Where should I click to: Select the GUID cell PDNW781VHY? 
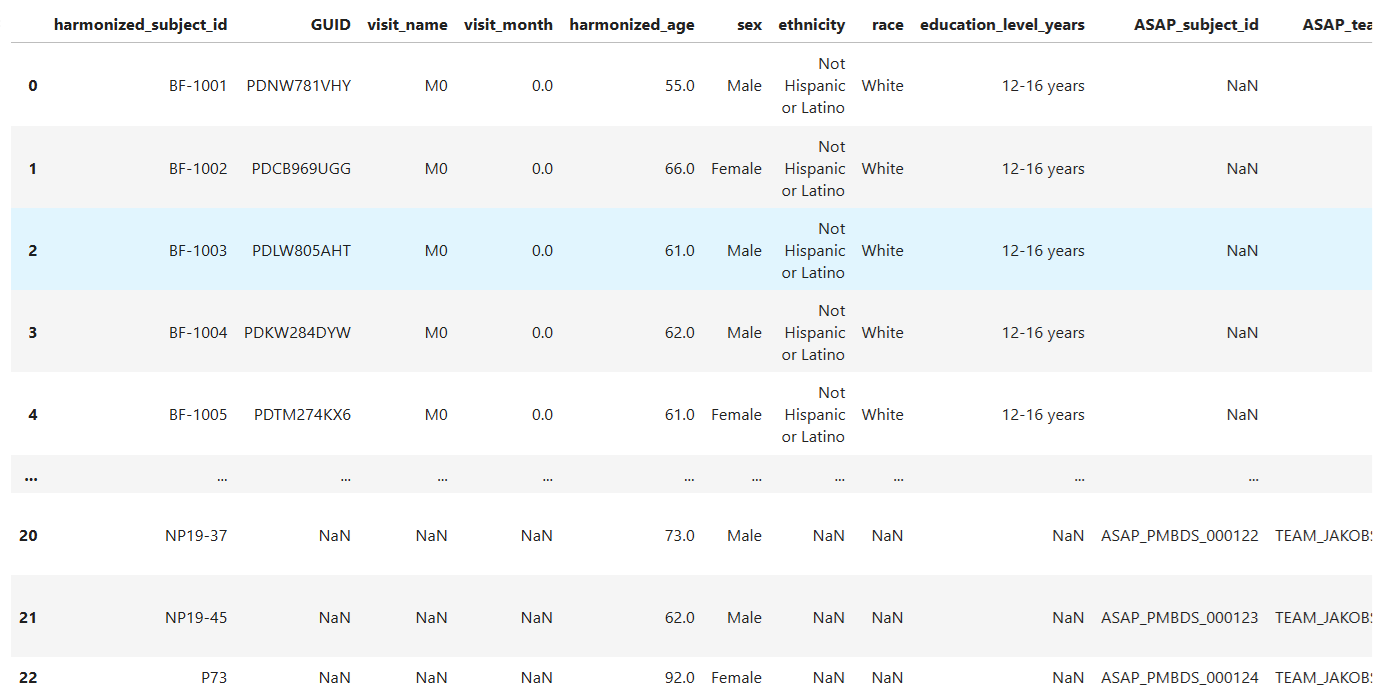300,85
